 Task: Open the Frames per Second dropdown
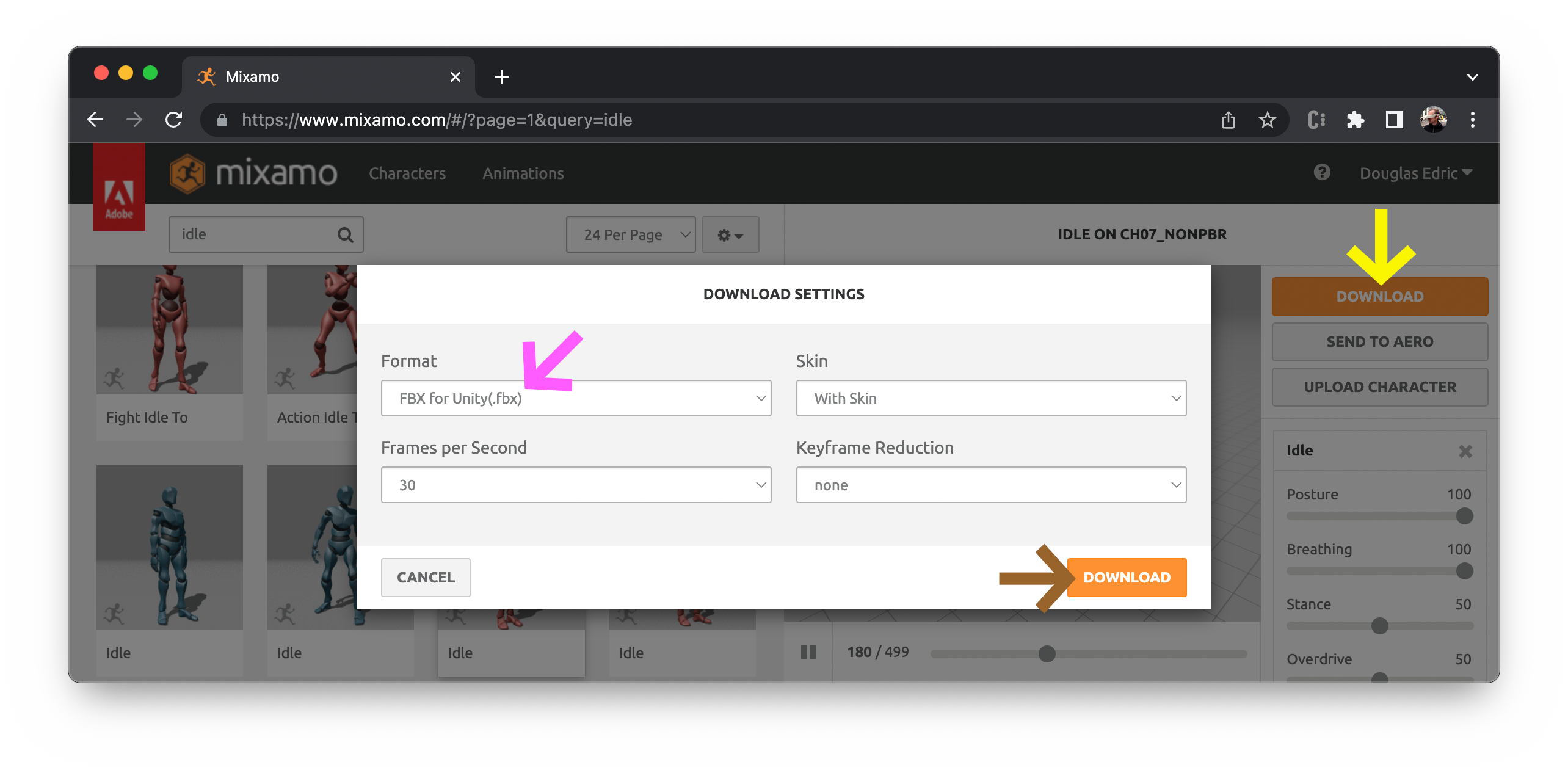pos(576,485)
